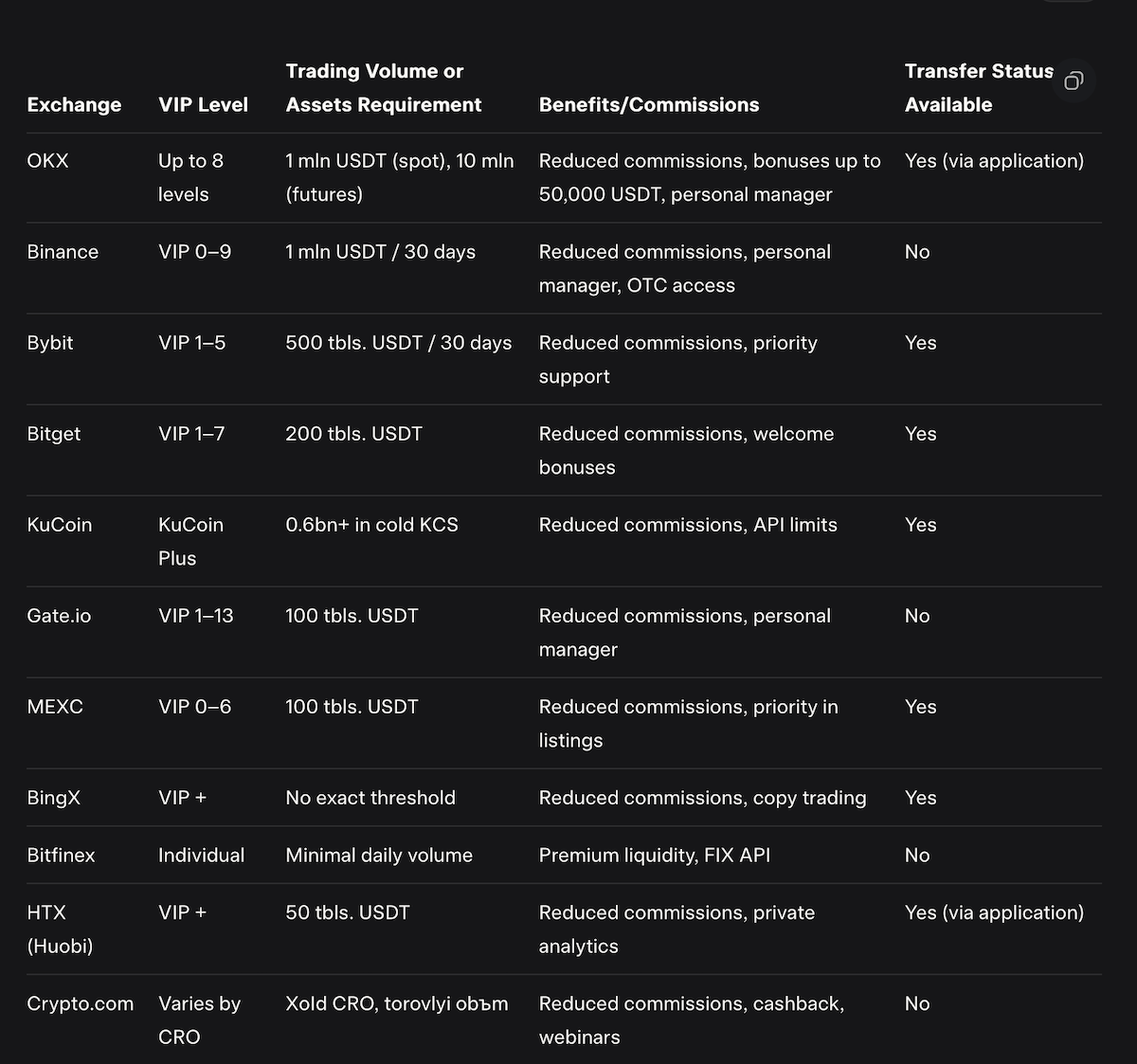Click 'Minimal daily volume' cell
This screenshot has width=1137, height=1064.
tap(379, 856)
